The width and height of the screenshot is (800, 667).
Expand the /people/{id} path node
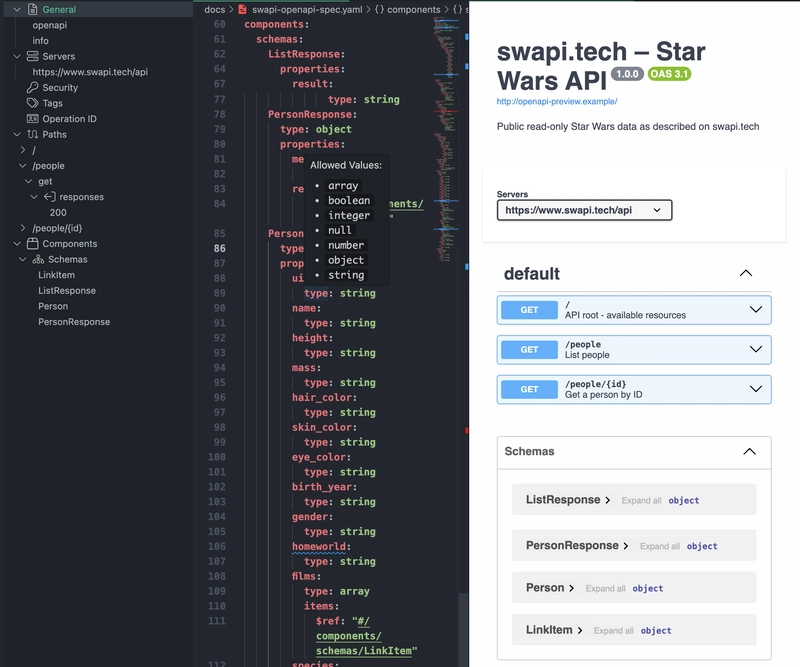pyautogui.click(x=22, y=228)
